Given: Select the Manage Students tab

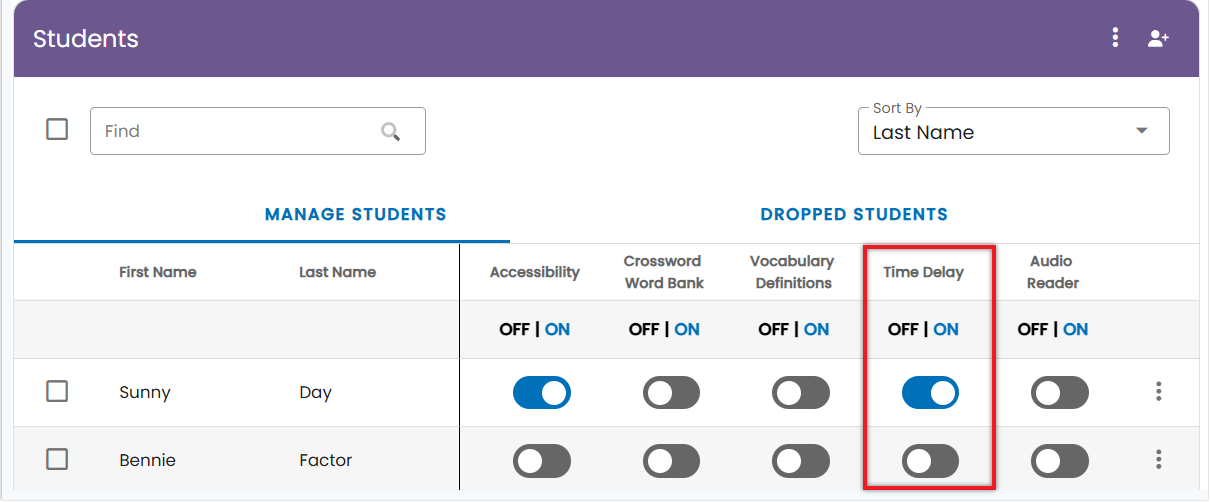Looking at the screenshot, I should tap(356, 214).
